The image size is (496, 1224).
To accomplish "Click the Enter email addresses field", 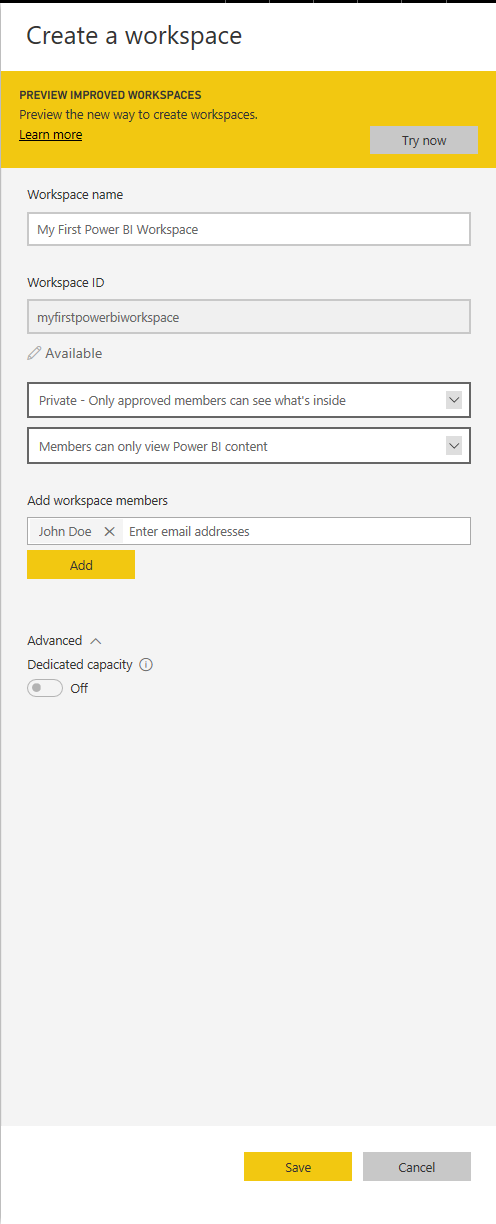I will 297,531.
